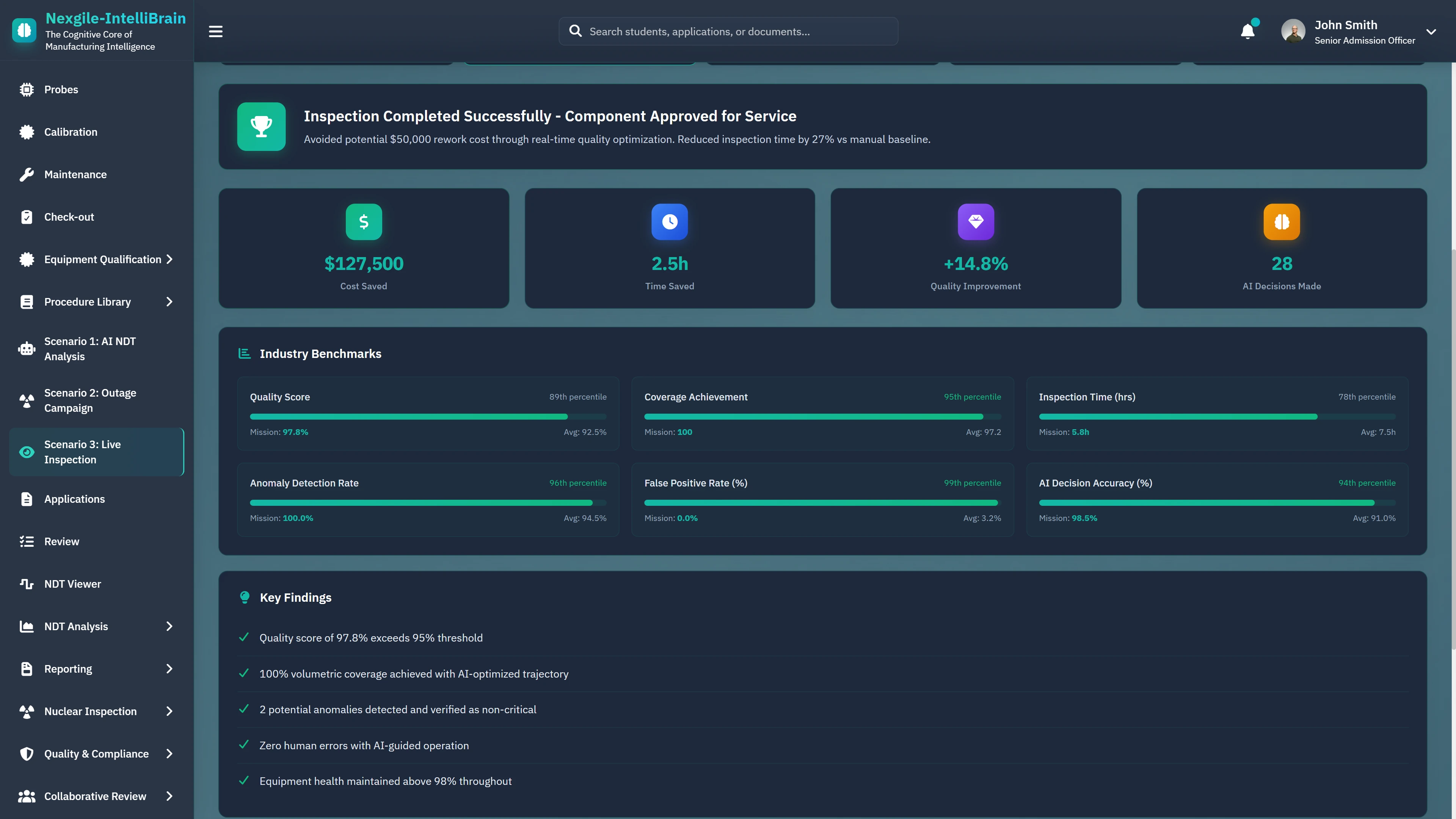The image size is (1456, 819).
Task: Open Calibration from the sidebar
Action: point(71,132)
